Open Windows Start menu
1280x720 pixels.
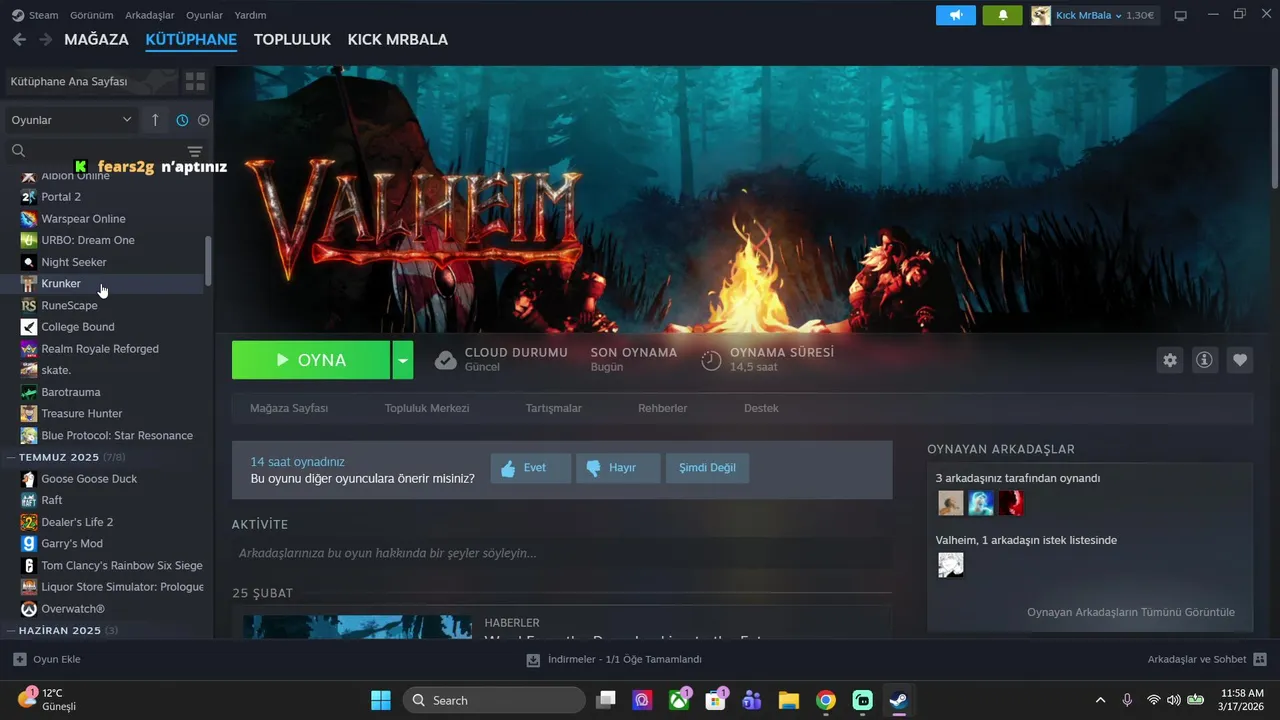(381, 700)
